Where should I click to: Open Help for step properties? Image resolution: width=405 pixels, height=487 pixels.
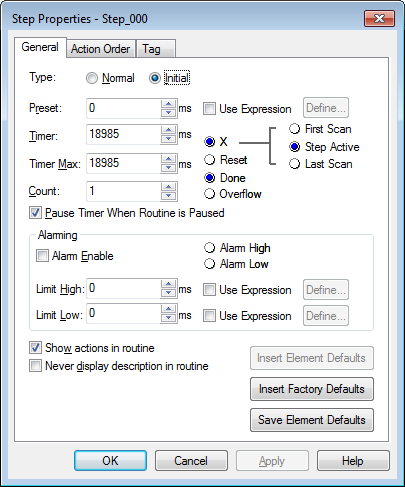click(x=353, y=461)
